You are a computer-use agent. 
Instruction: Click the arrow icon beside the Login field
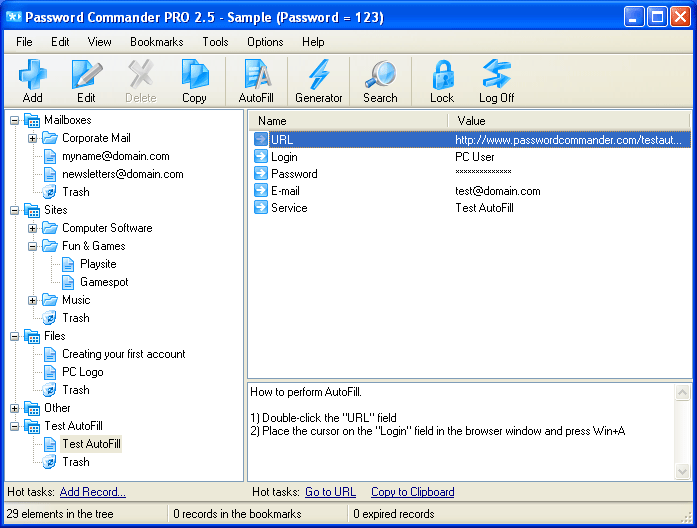261,156
